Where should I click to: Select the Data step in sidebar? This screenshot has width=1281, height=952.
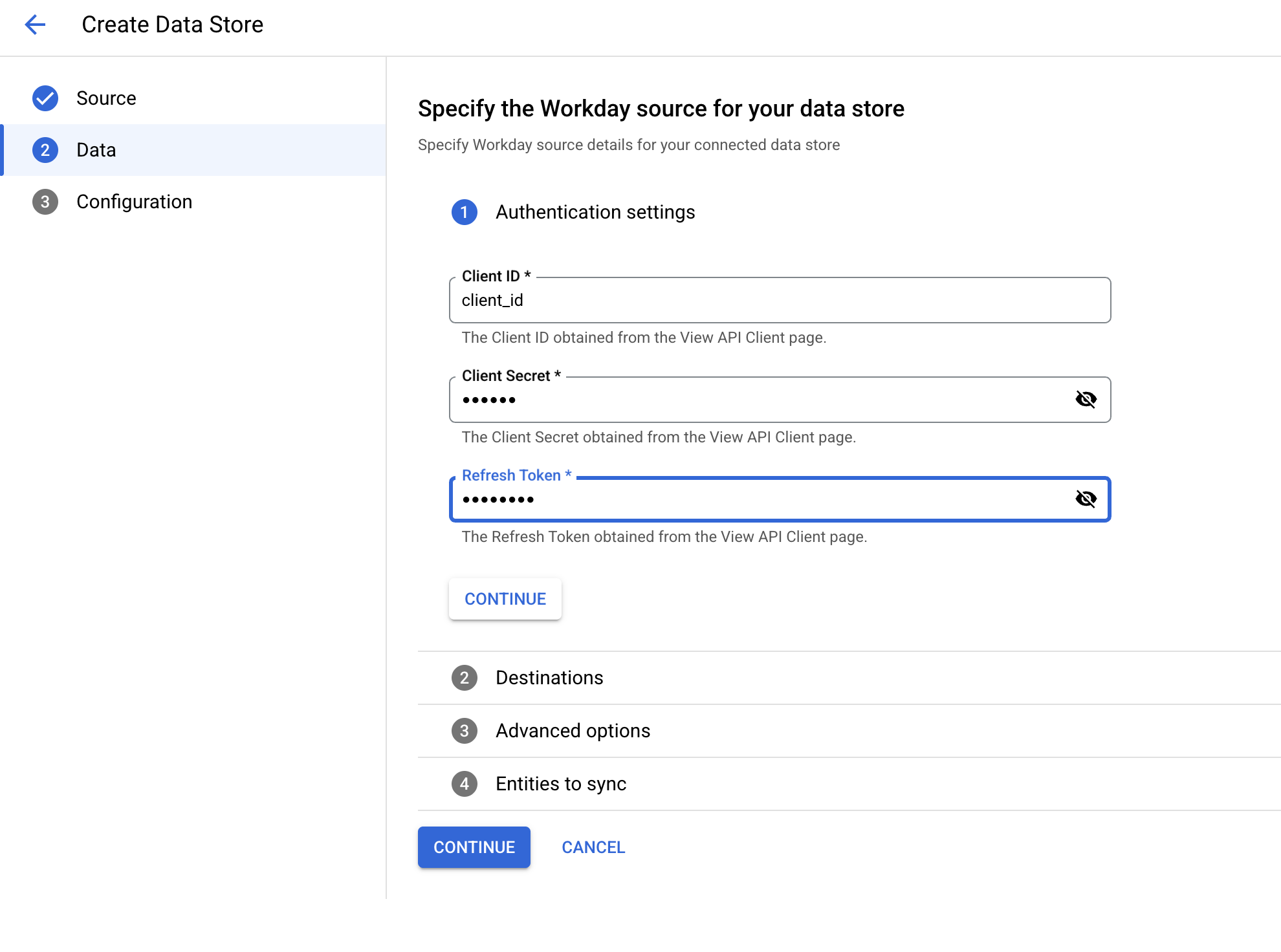click(x=194, y=150)
